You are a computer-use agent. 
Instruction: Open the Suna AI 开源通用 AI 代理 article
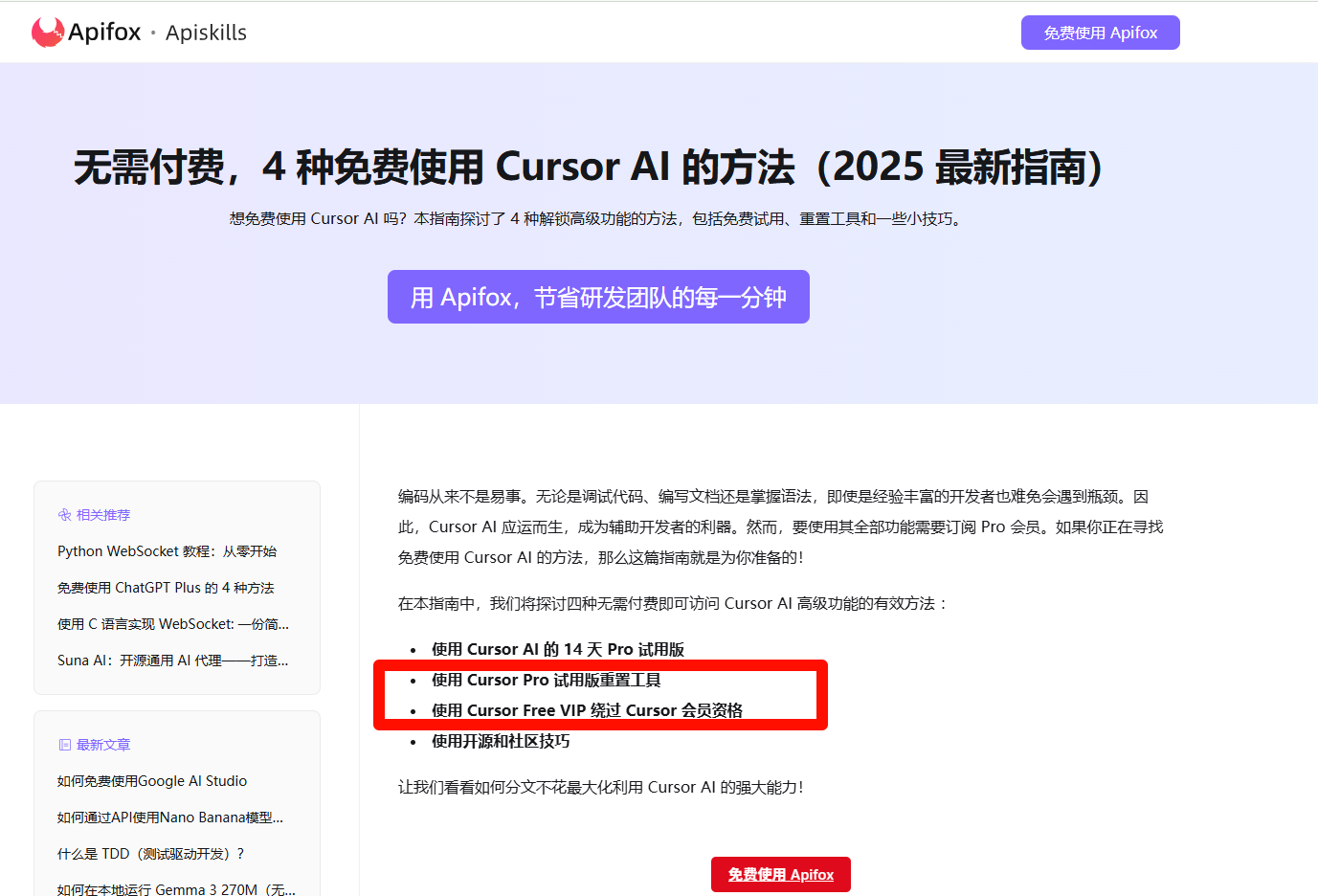(172, 661)
